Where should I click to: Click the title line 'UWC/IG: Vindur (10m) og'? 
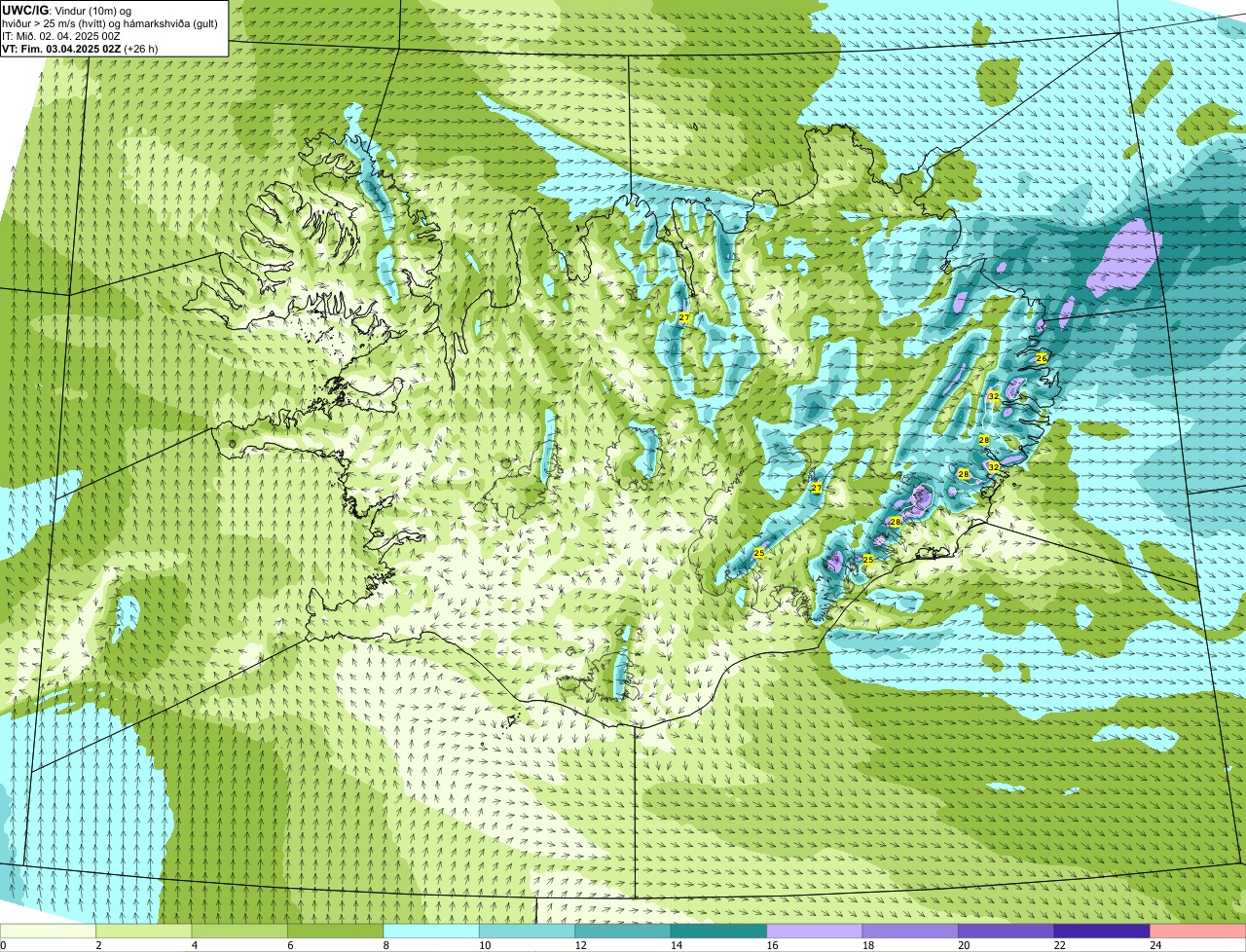click(66, 11)
